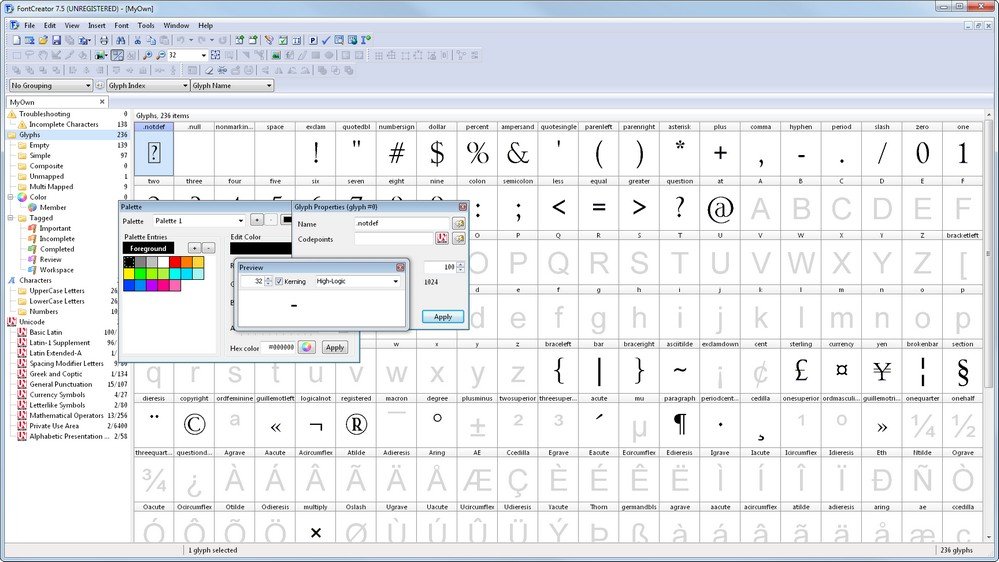The height and width of the screenshot is (562, 999).
Task: Click the Find binoculars icon
Action: [x=120, y=40]
